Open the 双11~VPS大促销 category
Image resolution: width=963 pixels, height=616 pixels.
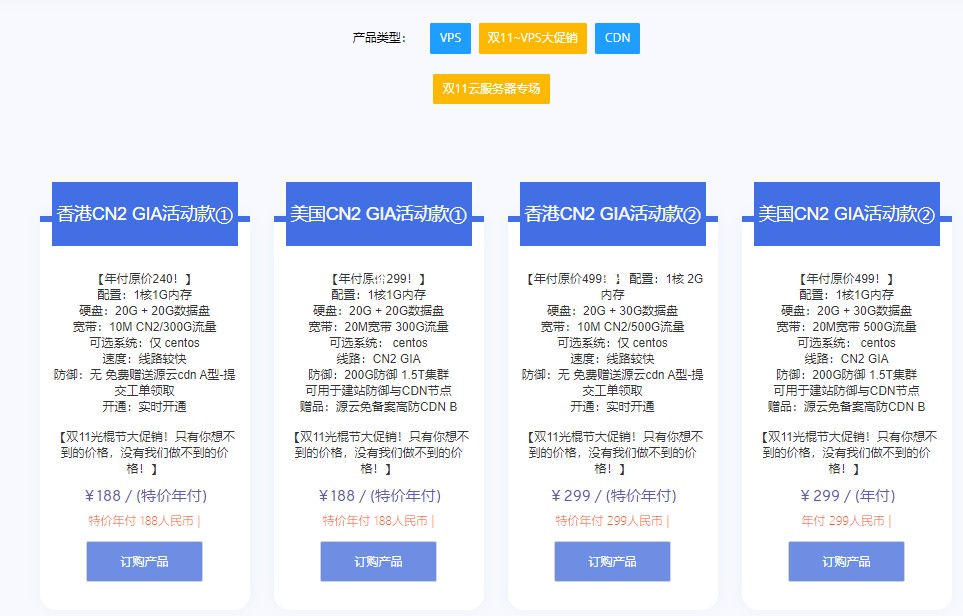pyautogui.click(x=532, y=38)
